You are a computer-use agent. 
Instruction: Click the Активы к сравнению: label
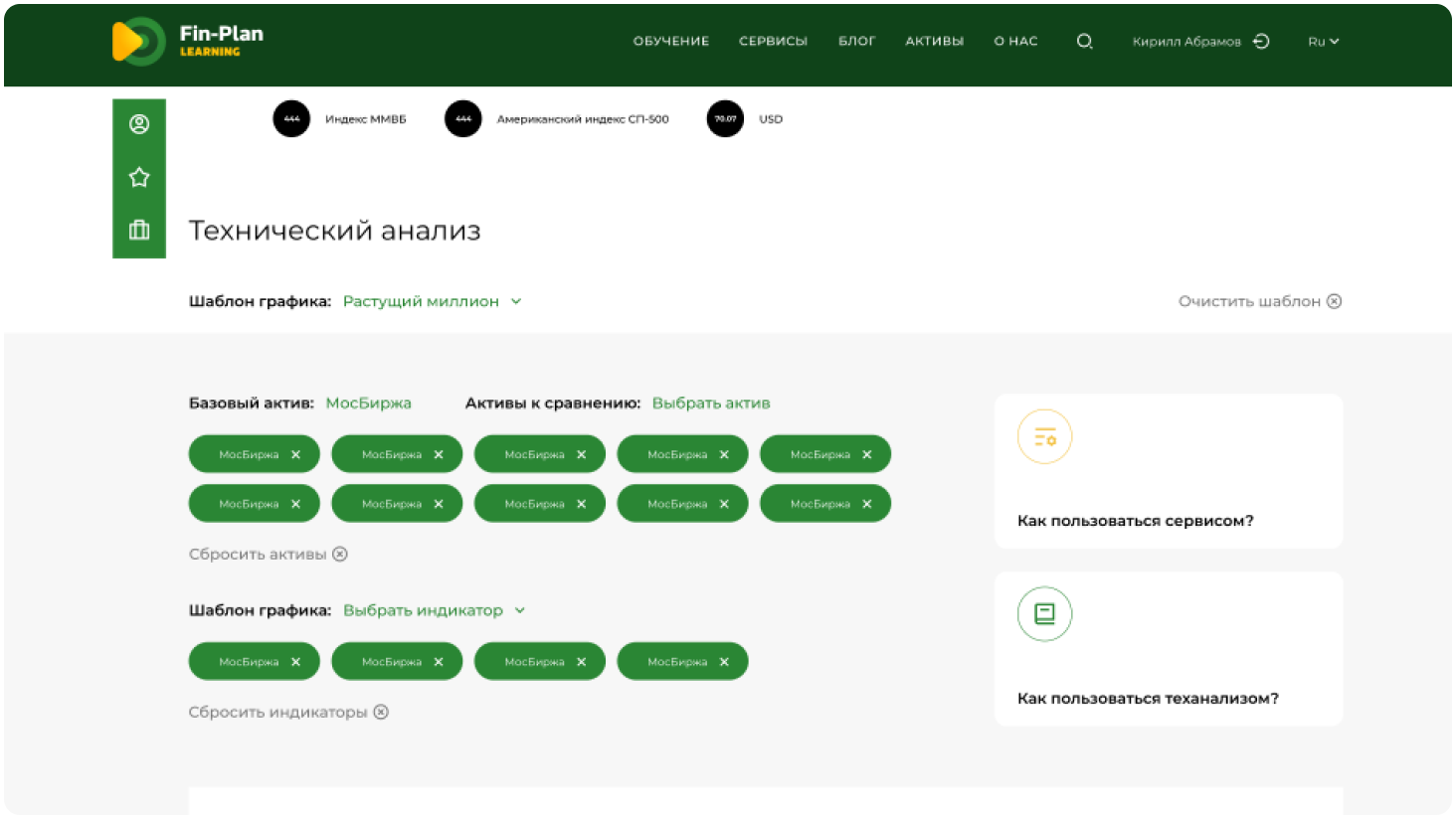coord(553,403)
